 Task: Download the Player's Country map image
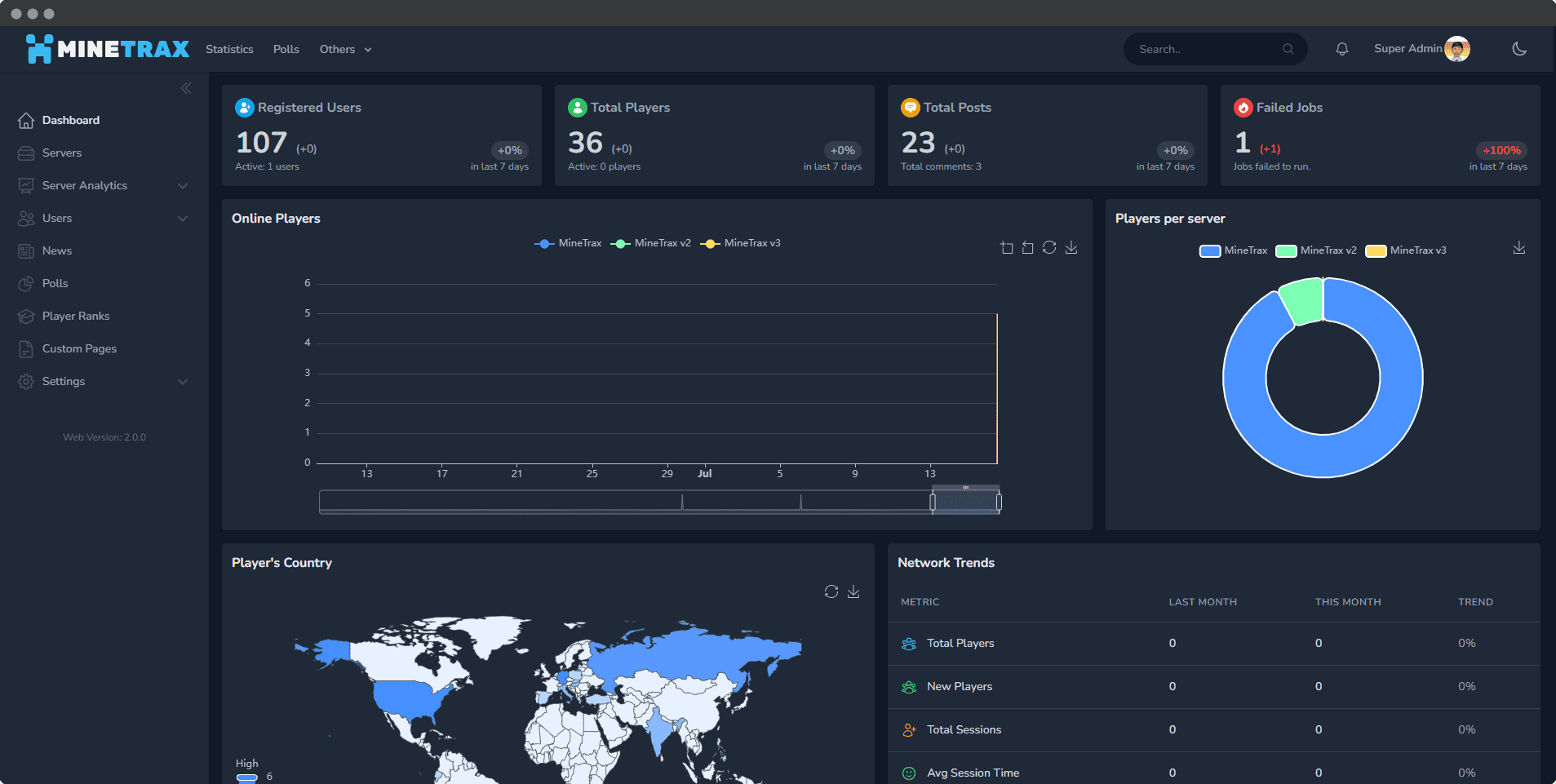click(853, 591)
